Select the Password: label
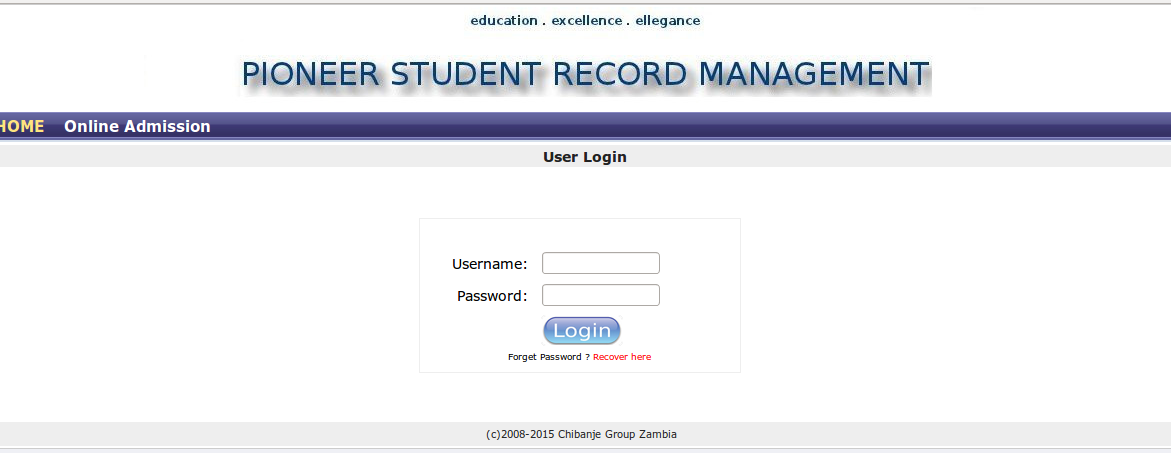Image resolution: width=1171 pixels, height=453 pixels. pos(492,296)
